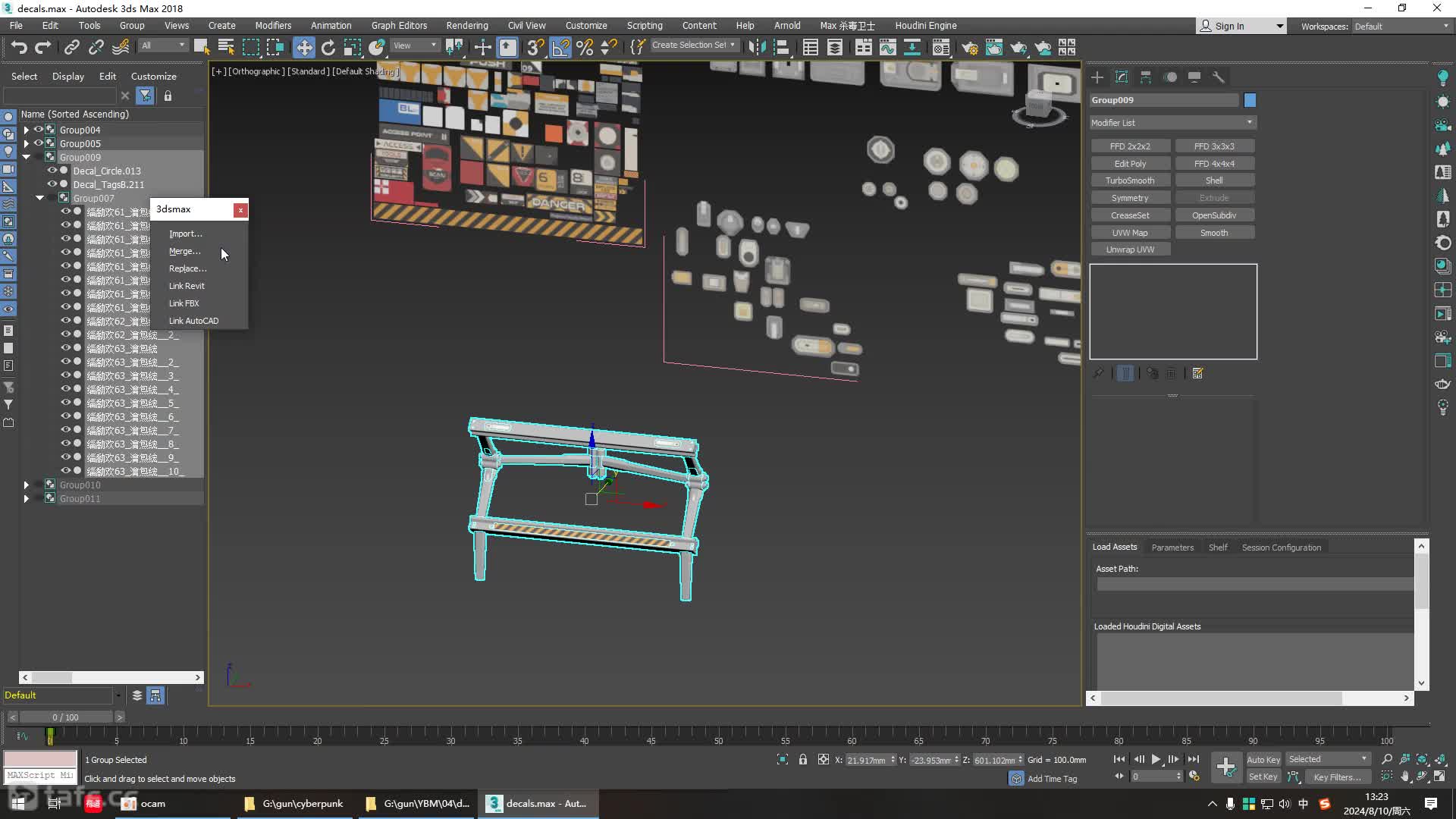The height and width of the screenshot is (819, 1456).
Task: Click the Unwrap UVW modifier button
Action: [1130, 249]
